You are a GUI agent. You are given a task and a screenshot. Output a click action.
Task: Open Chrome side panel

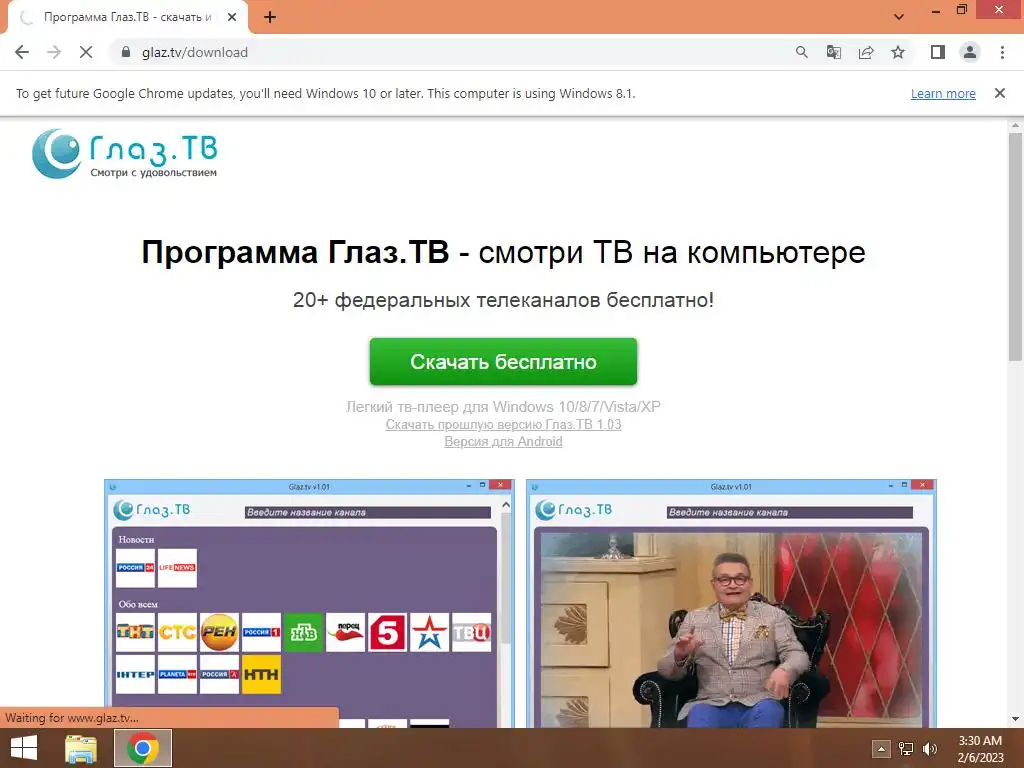(x=938, y=52)
